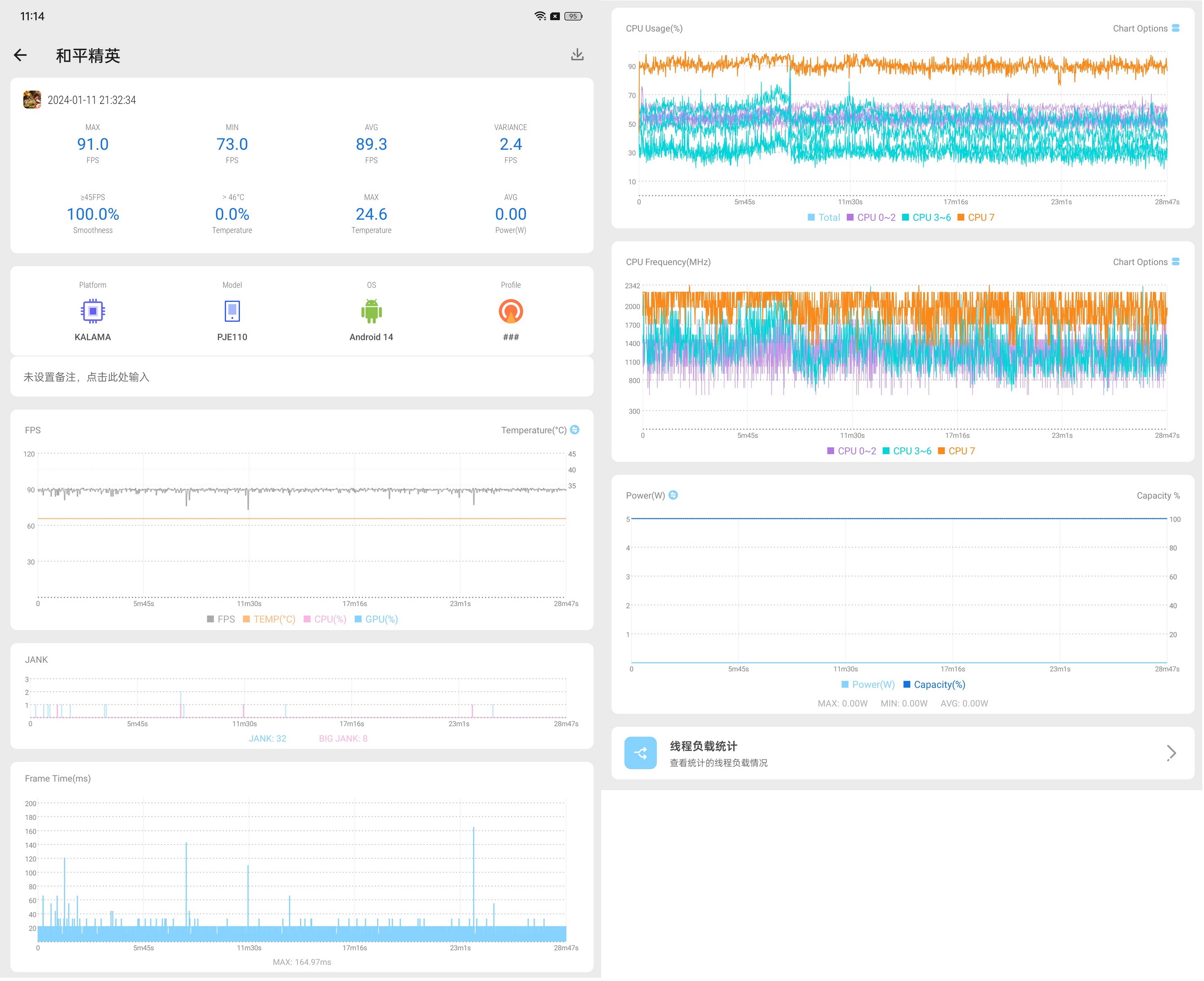1204x981 pixels.
Task: Tap the AVG 89.3 FPS value
Action: click(371, 144)
